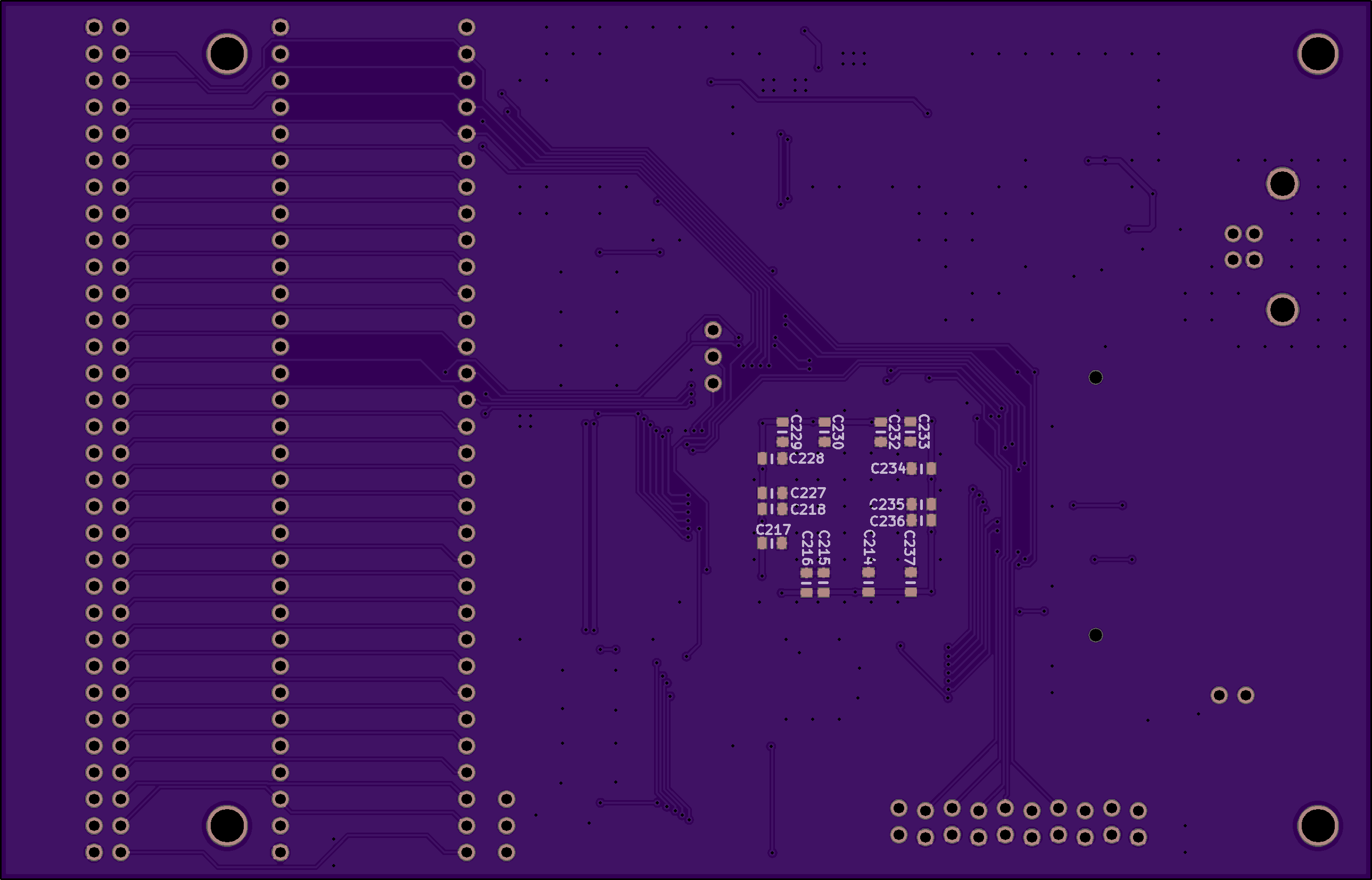Viewport: 1372px width, 880px height.
Task: Click the C232 silkscreen label
Action: click(x=895, y=433)
